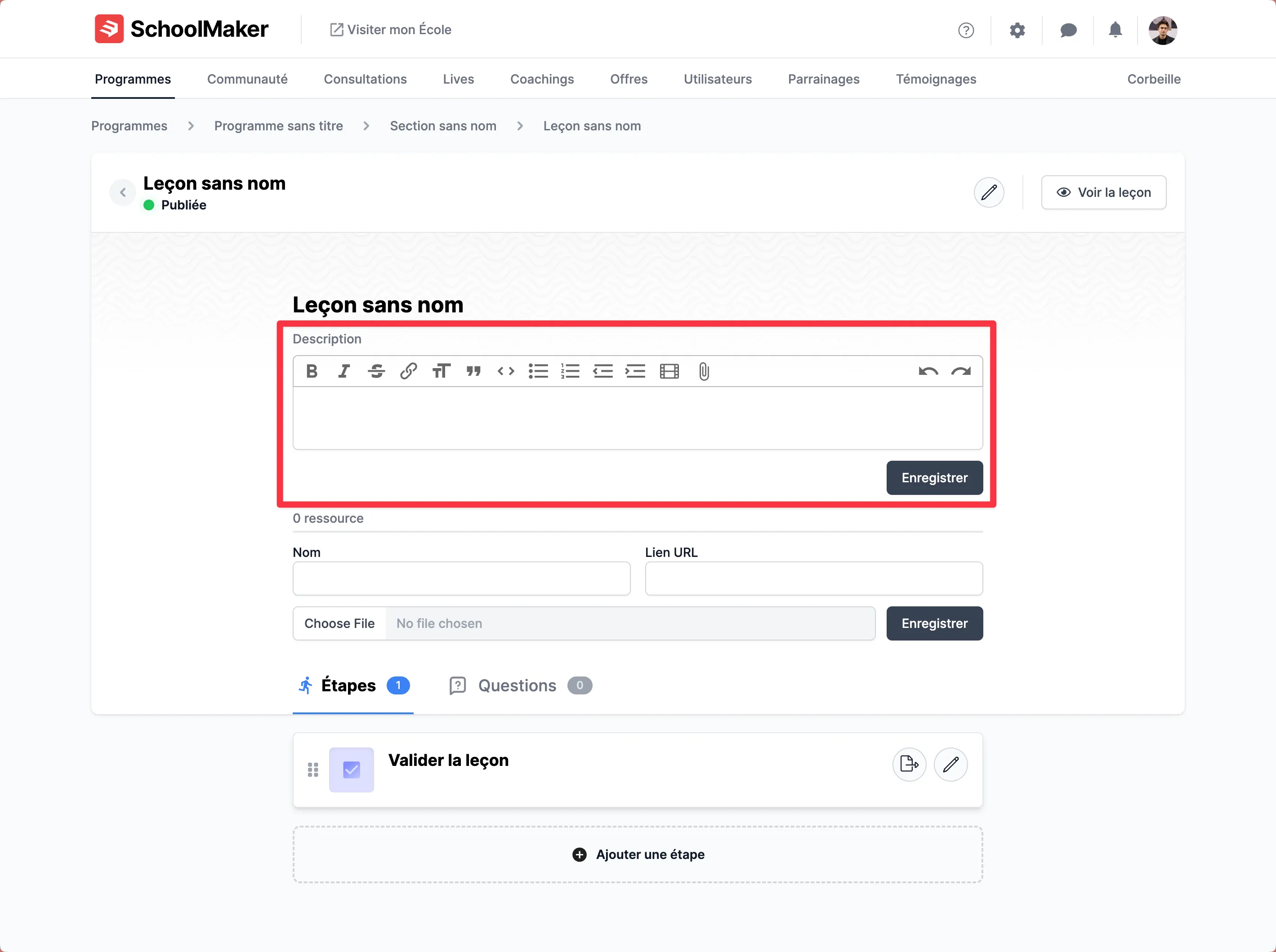
Task: Open the help question mark icon
Action: click(x=966, y=30)
